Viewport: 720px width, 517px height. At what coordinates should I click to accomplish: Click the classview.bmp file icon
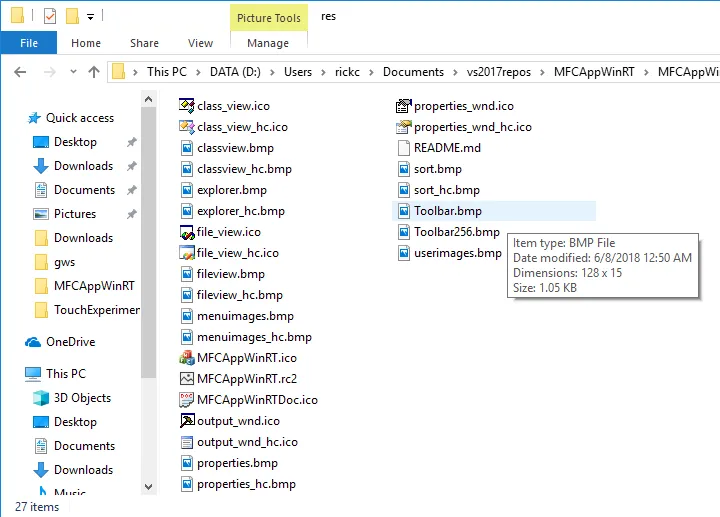coord(186,148)
